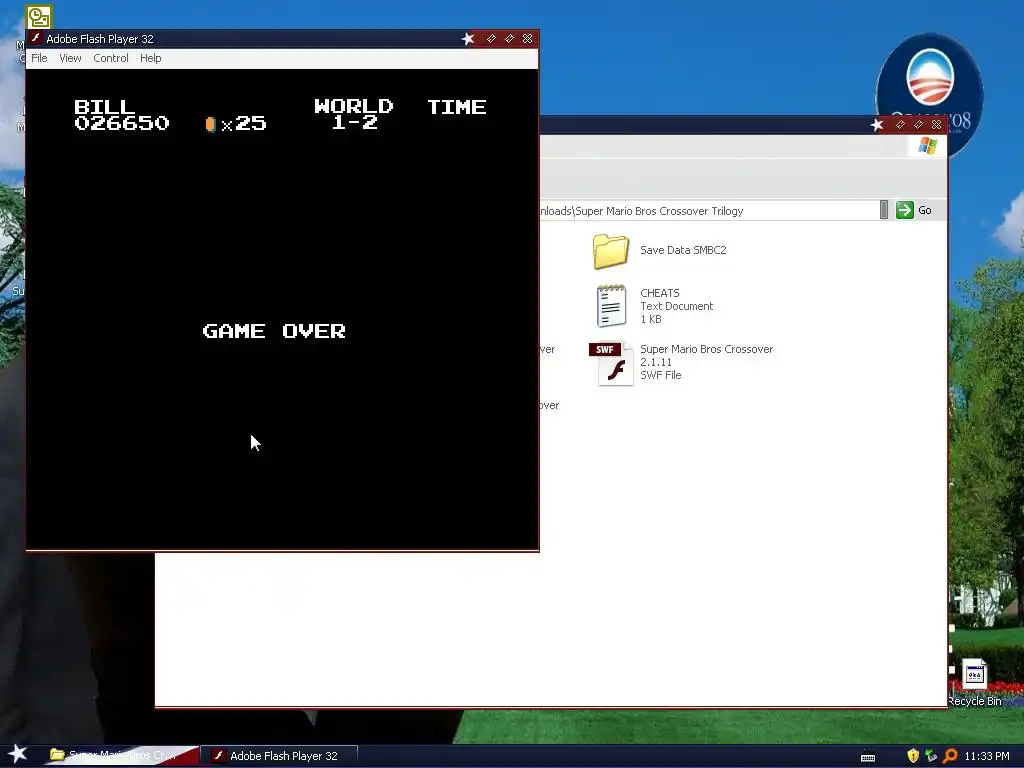Click the coin icon beside x25
The image size is (1024, 768).
pos(210,124)
